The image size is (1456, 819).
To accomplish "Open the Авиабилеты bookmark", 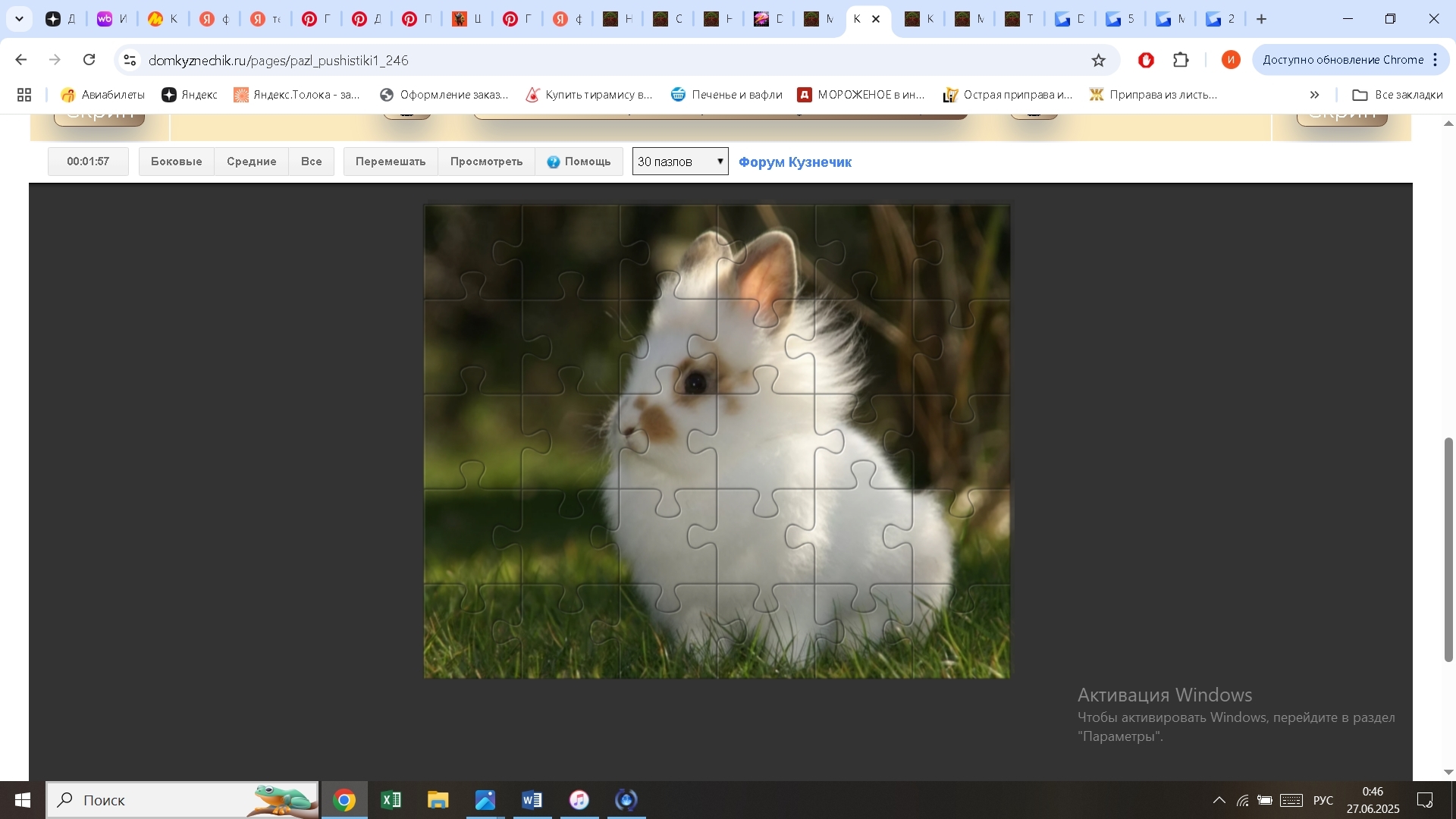I will (x=102, y=95).
